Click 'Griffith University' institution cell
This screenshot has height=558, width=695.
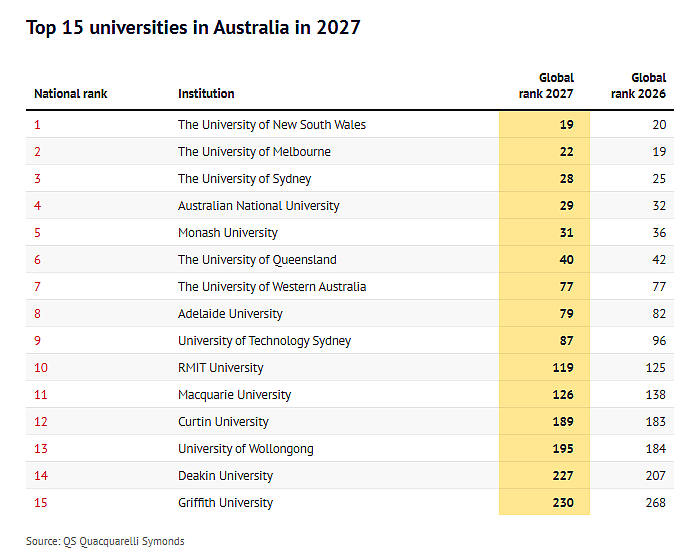[x=226, y=503]
